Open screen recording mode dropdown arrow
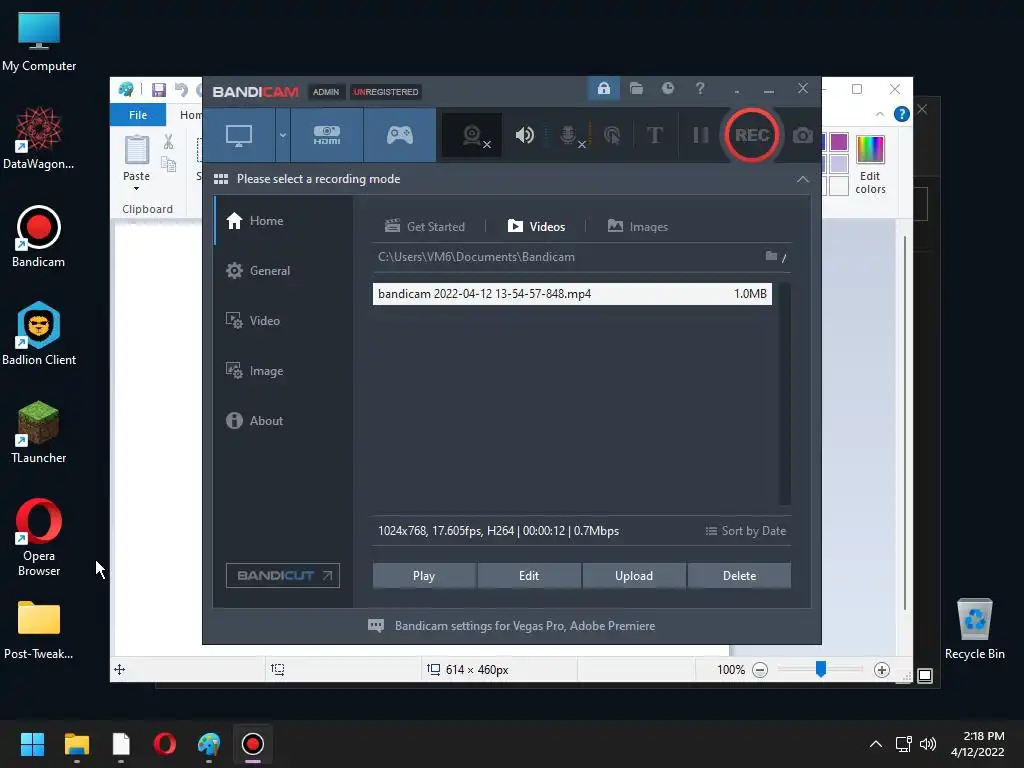This screenshot has width=1024, height=768. 283,135
